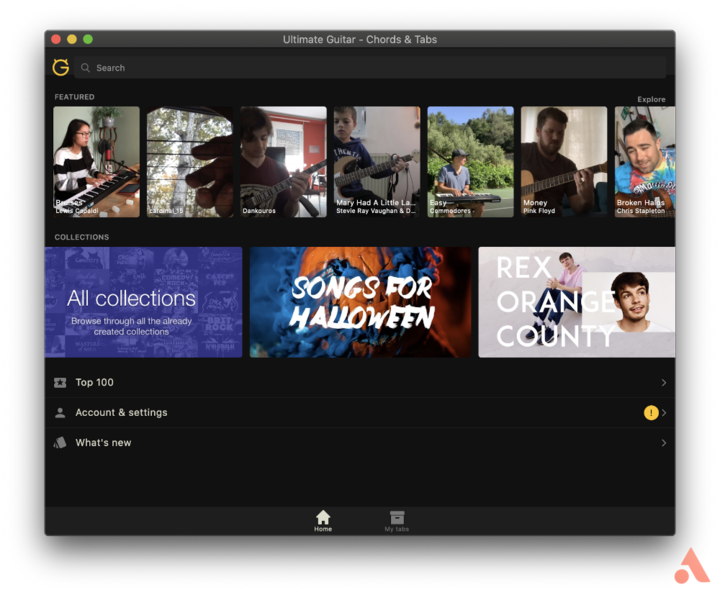Open the Top 100 row
This screenshot has height=595, width=720.
click(360, 382)
